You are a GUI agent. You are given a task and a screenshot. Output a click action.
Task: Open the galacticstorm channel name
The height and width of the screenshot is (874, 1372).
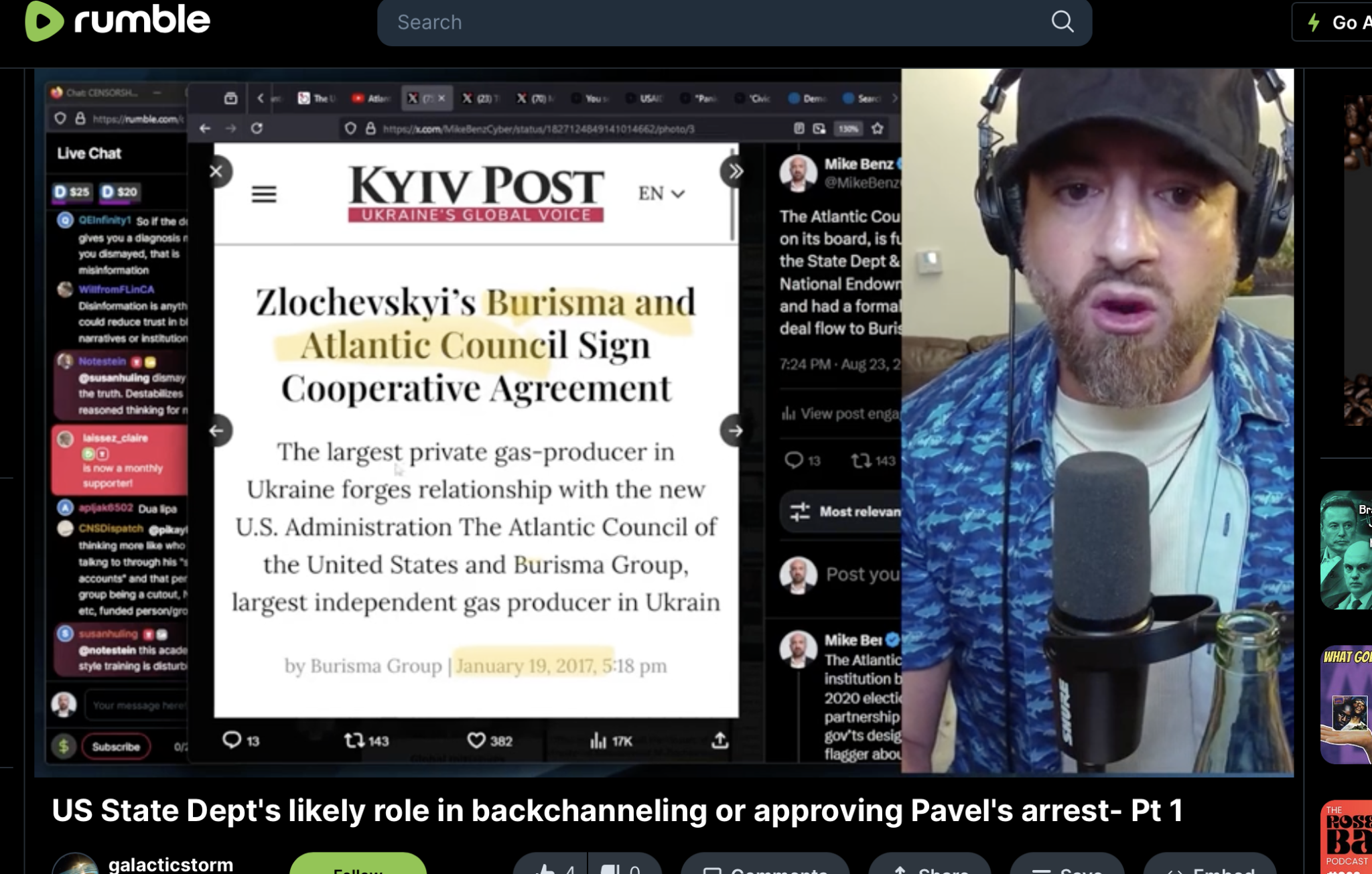(x=171, y=864)
